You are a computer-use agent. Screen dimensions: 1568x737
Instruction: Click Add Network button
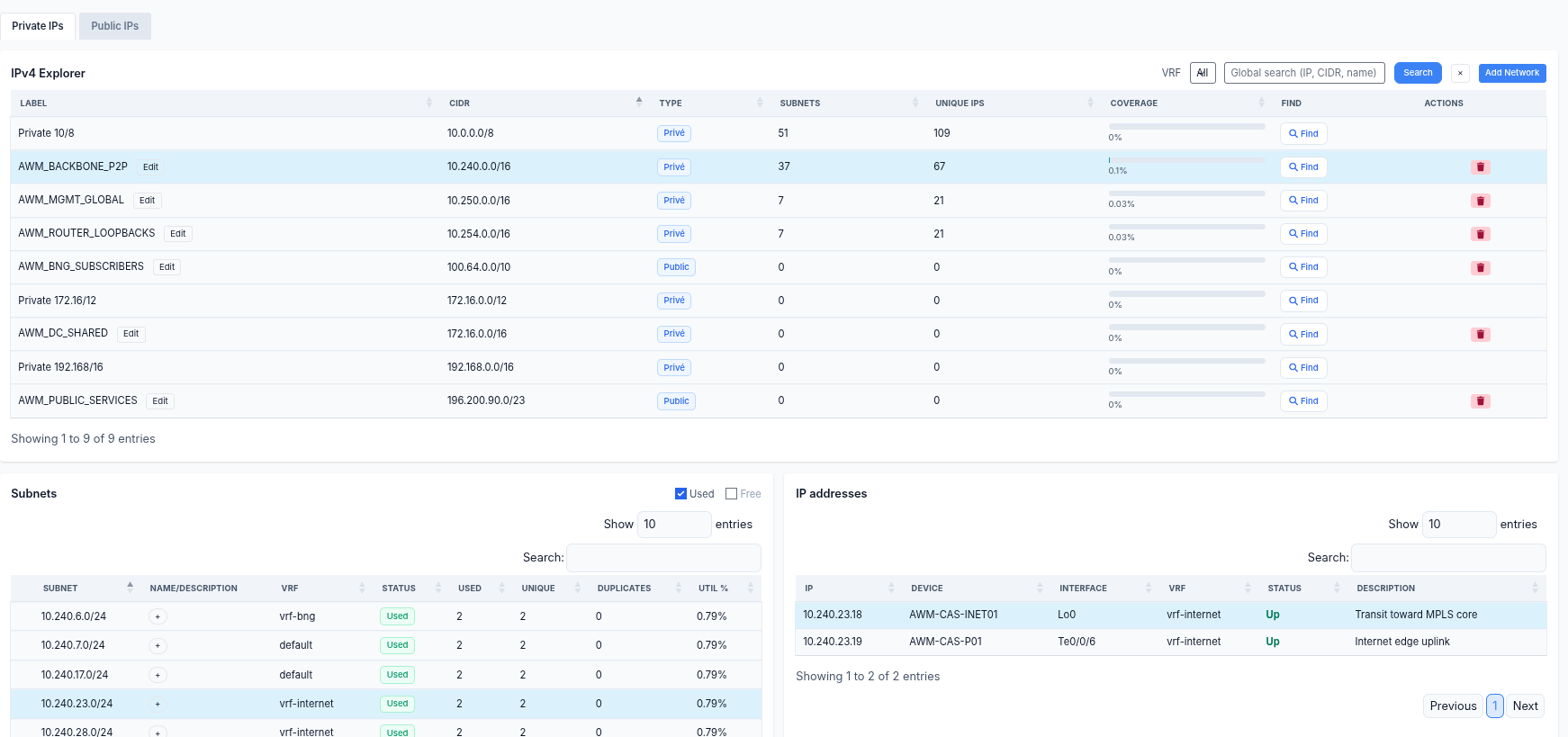pos(1512,73)
